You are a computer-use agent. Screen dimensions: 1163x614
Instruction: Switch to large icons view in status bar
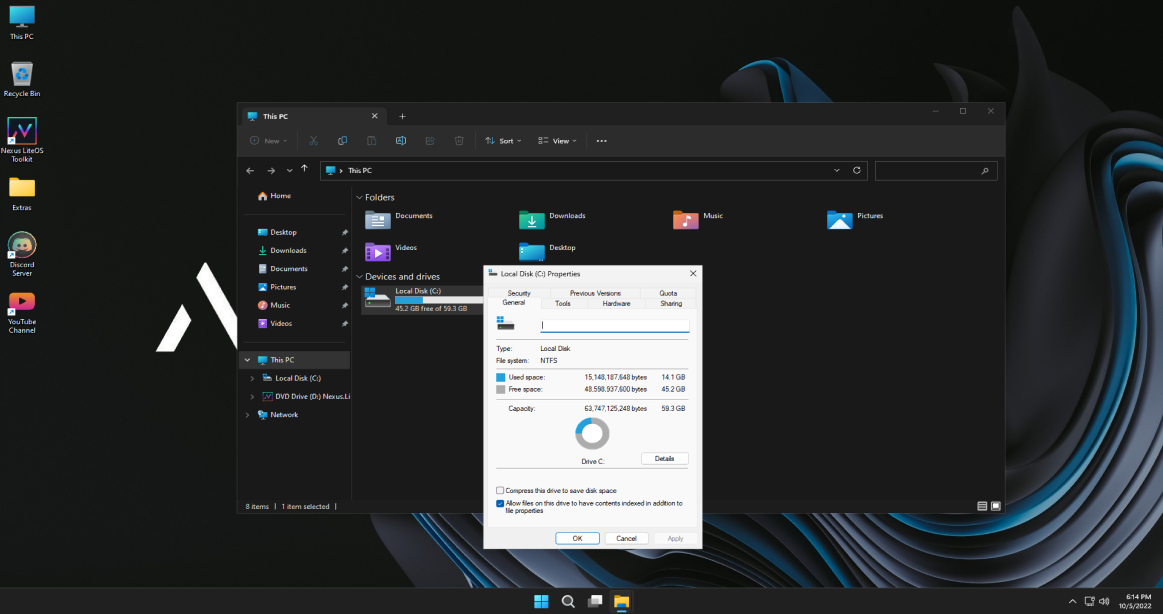(996, 506)
